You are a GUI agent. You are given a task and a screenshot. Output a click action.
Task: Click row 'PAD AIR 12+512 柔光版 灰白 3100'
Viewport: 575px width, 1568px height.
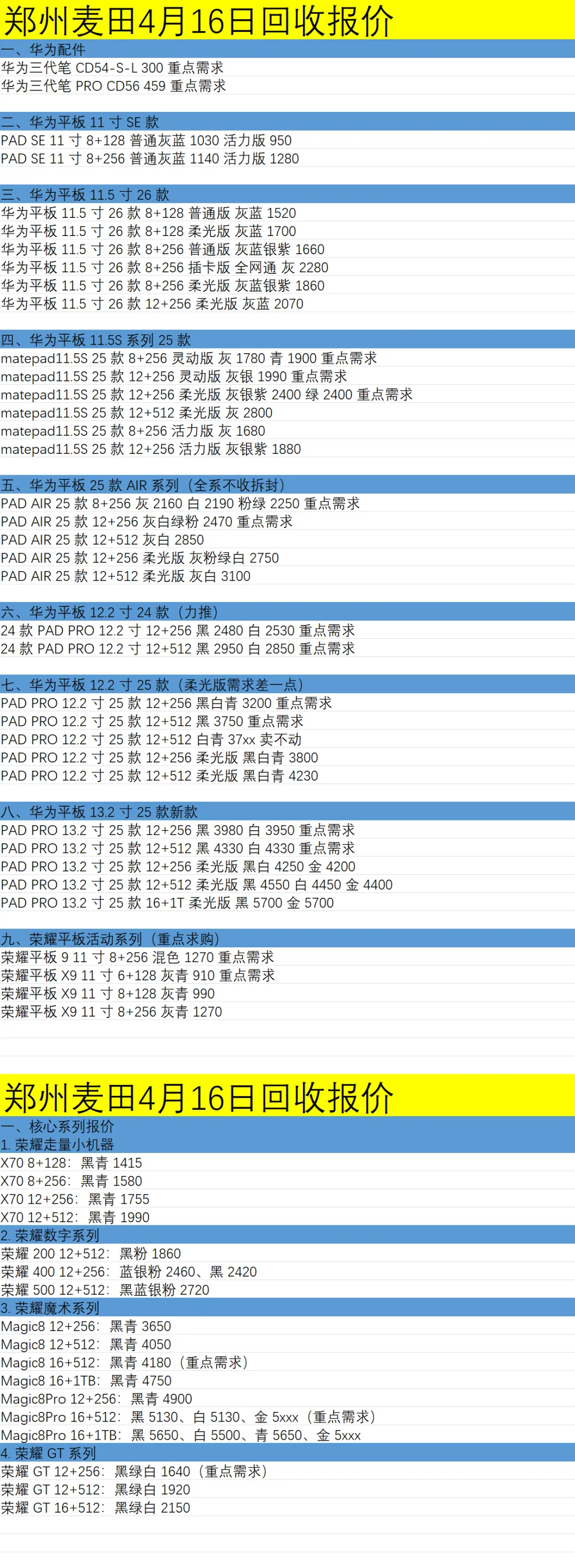click(287, 576)
